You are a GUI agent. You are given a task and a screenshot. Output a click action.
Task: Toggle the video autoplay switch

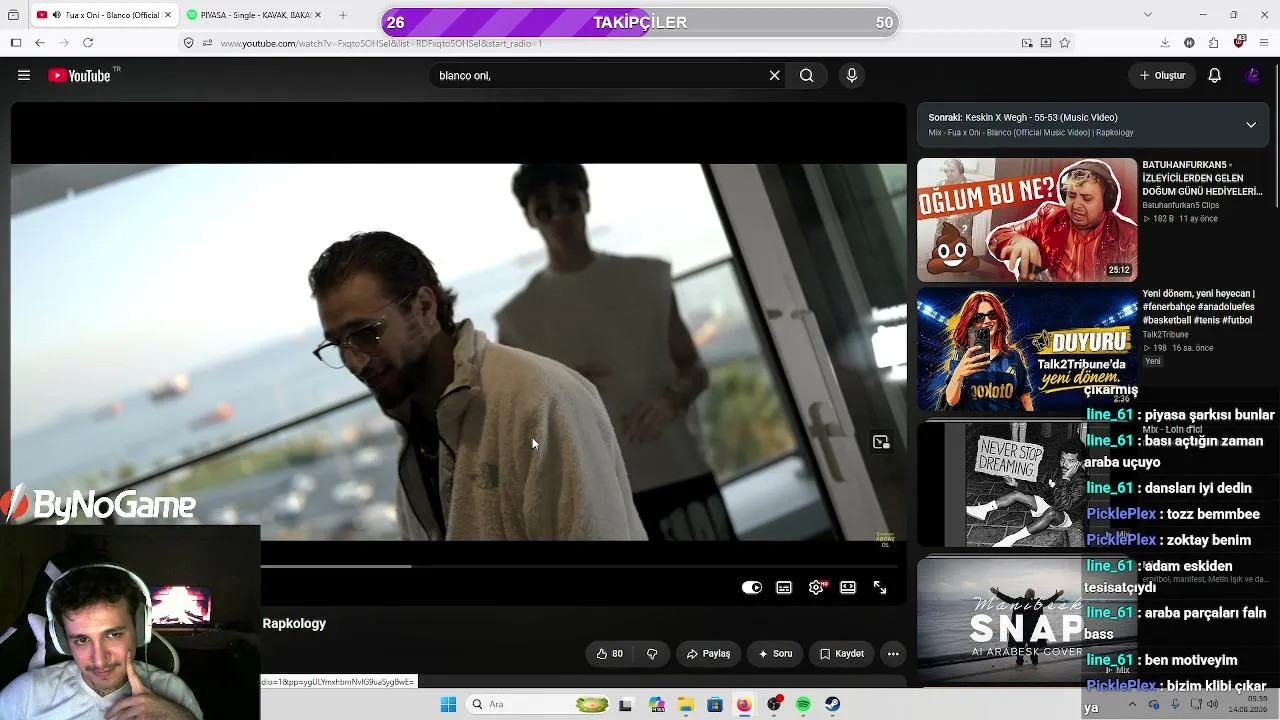pos(752,588)
